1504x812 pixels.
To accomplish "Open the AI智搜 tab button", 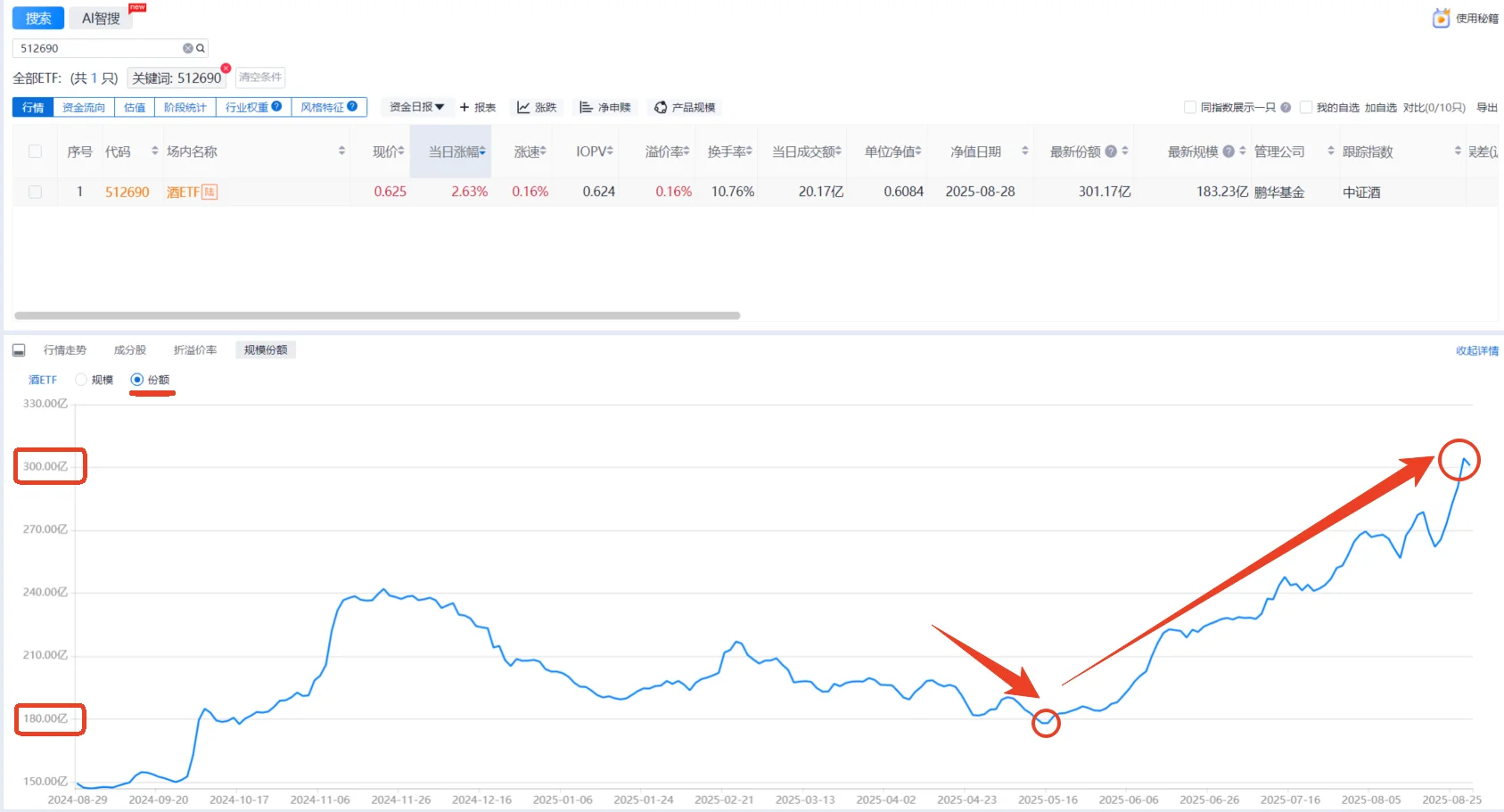I will tap(101, 18).
